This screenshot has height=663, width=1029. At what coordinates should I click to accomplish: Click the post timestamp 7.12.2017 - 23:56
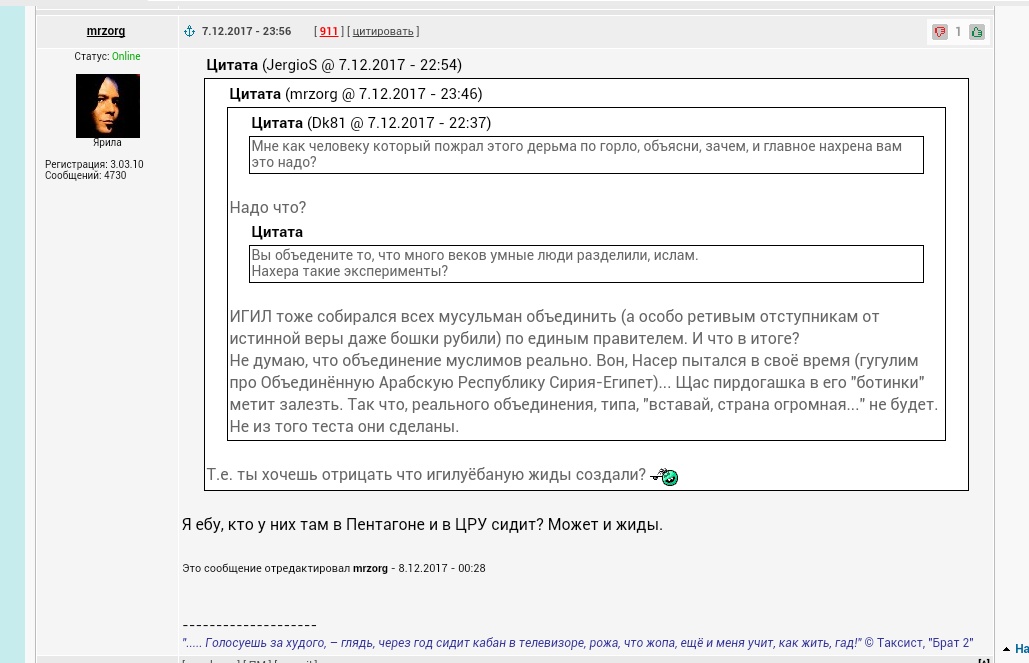[x=246, y=32]
